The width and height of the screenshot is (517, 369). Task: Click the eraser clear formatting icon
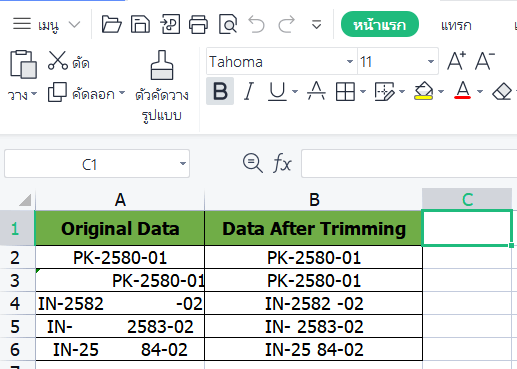(x=502, y=91)
